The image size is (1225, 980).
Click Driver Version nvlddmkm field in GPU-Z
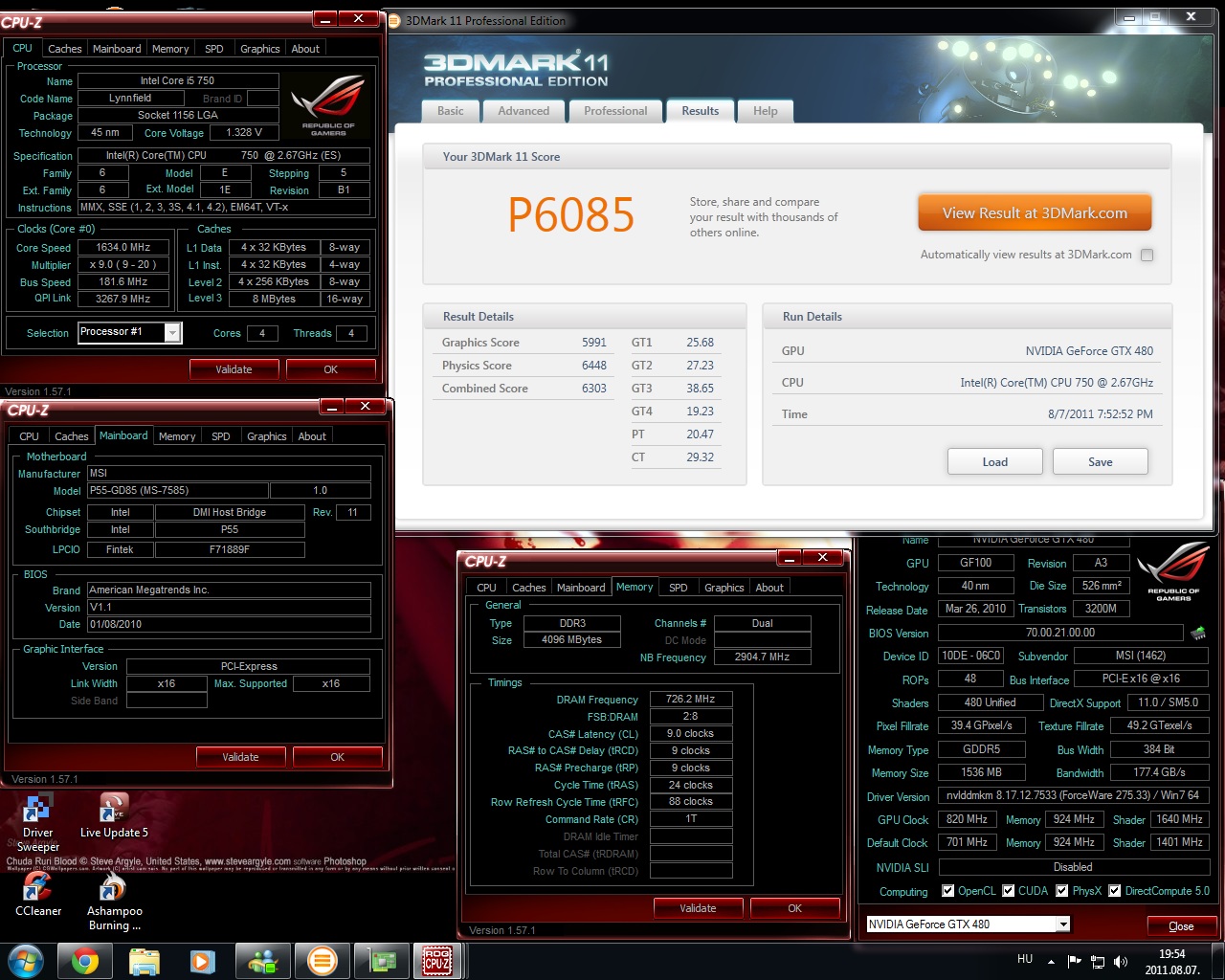pyautogui.click(x=1073, y=796)
